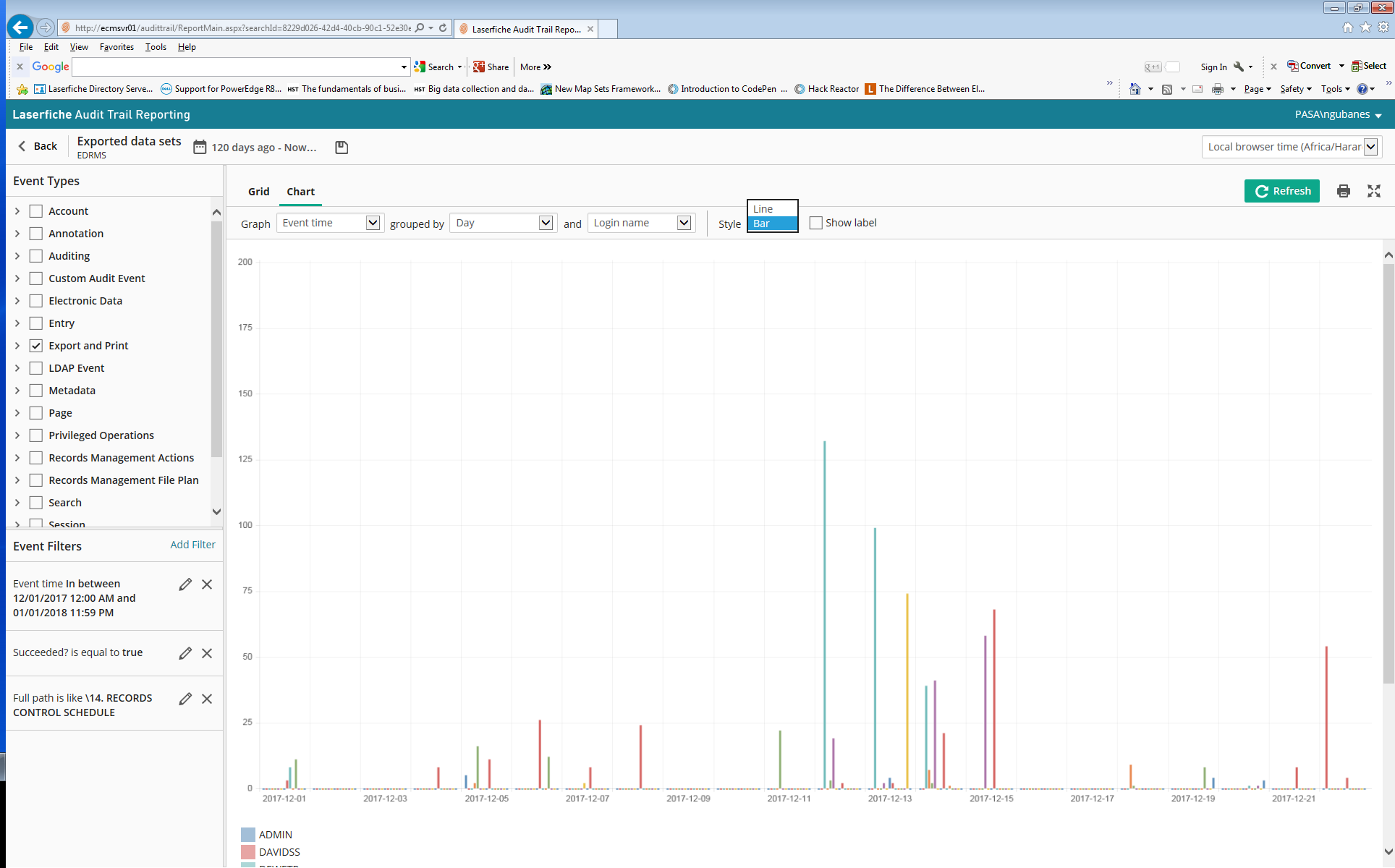Open the Day grouped by dropdown
The height and width of the screenshot is (868, 1395).
[x=503, y=223]
